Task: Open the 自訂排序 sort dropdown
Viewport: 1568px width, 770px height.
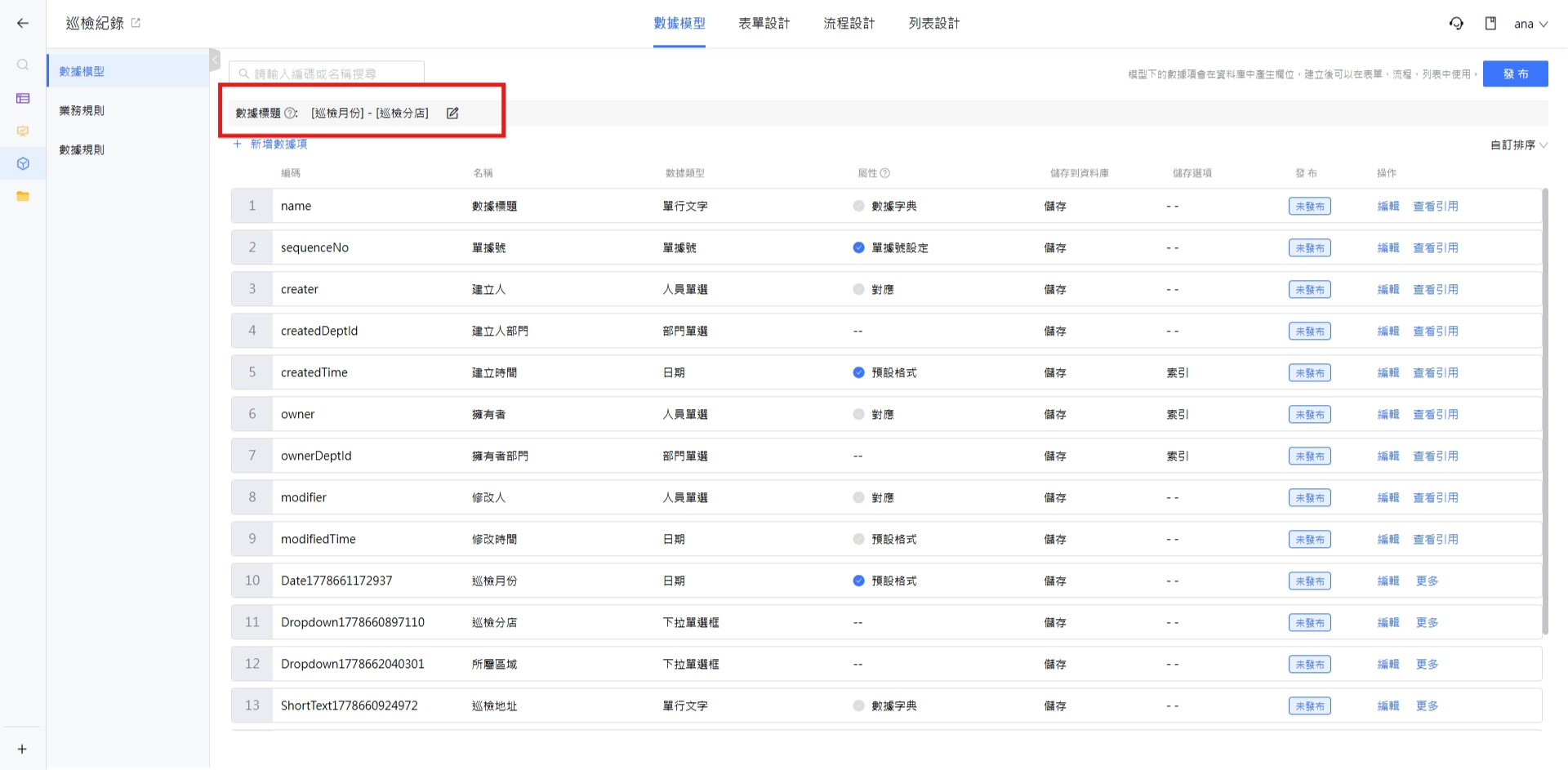Action: pos(1519,145)
